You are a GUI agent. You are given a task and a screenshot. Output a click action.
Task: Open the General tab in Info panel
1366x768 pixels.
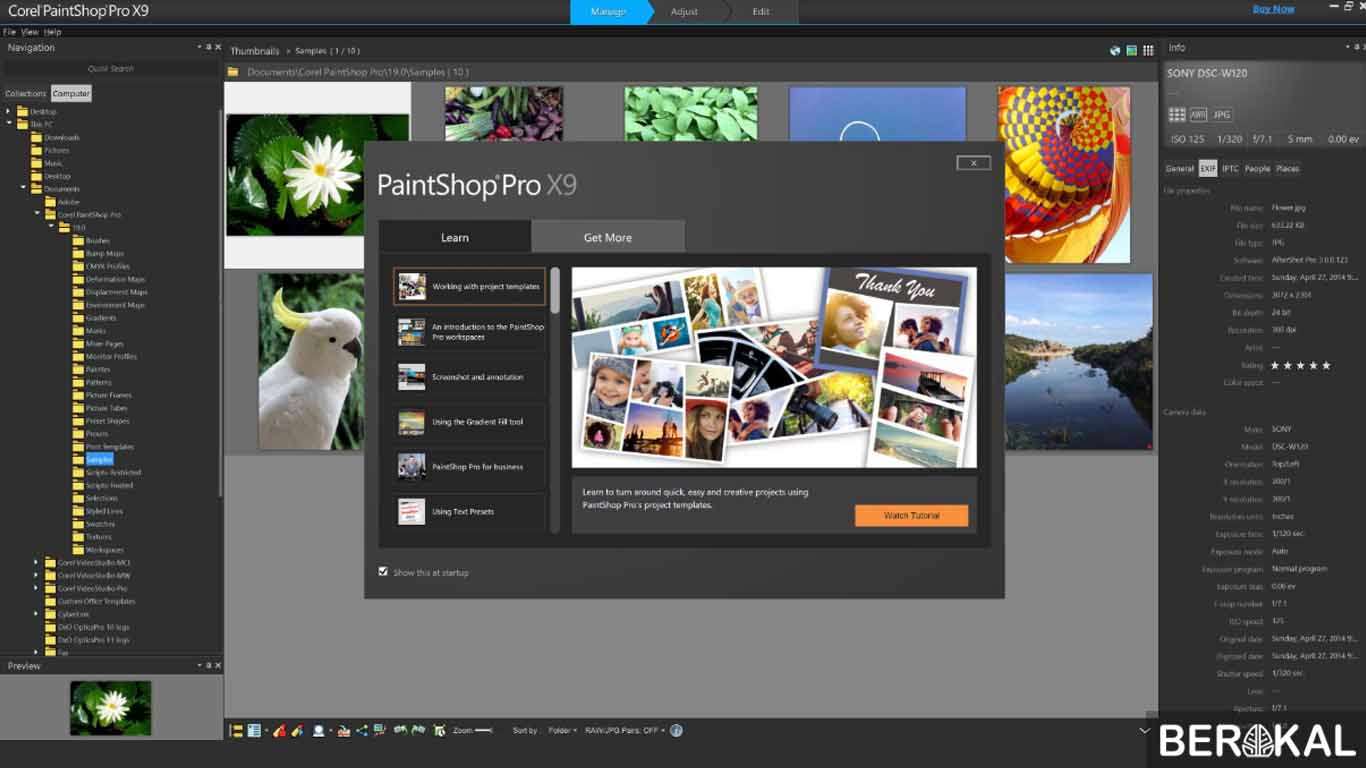click(1180, 168)
